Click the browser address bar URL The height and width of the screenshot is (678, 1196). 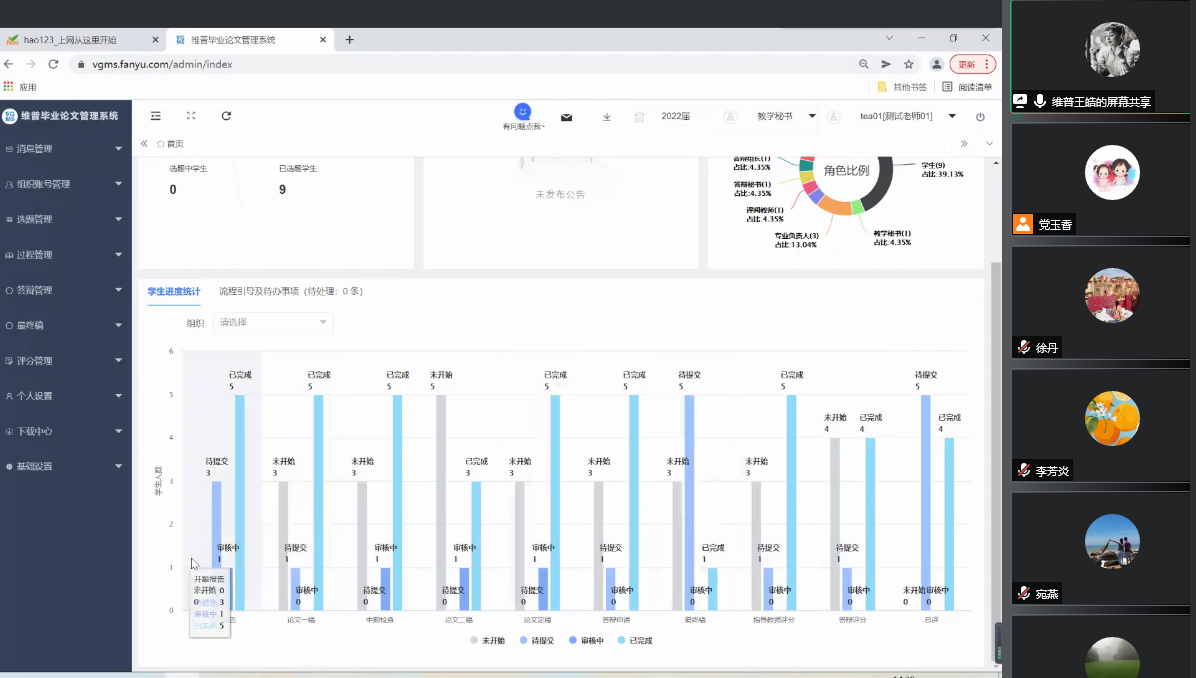pyautogui.click(x=400, y=64)
